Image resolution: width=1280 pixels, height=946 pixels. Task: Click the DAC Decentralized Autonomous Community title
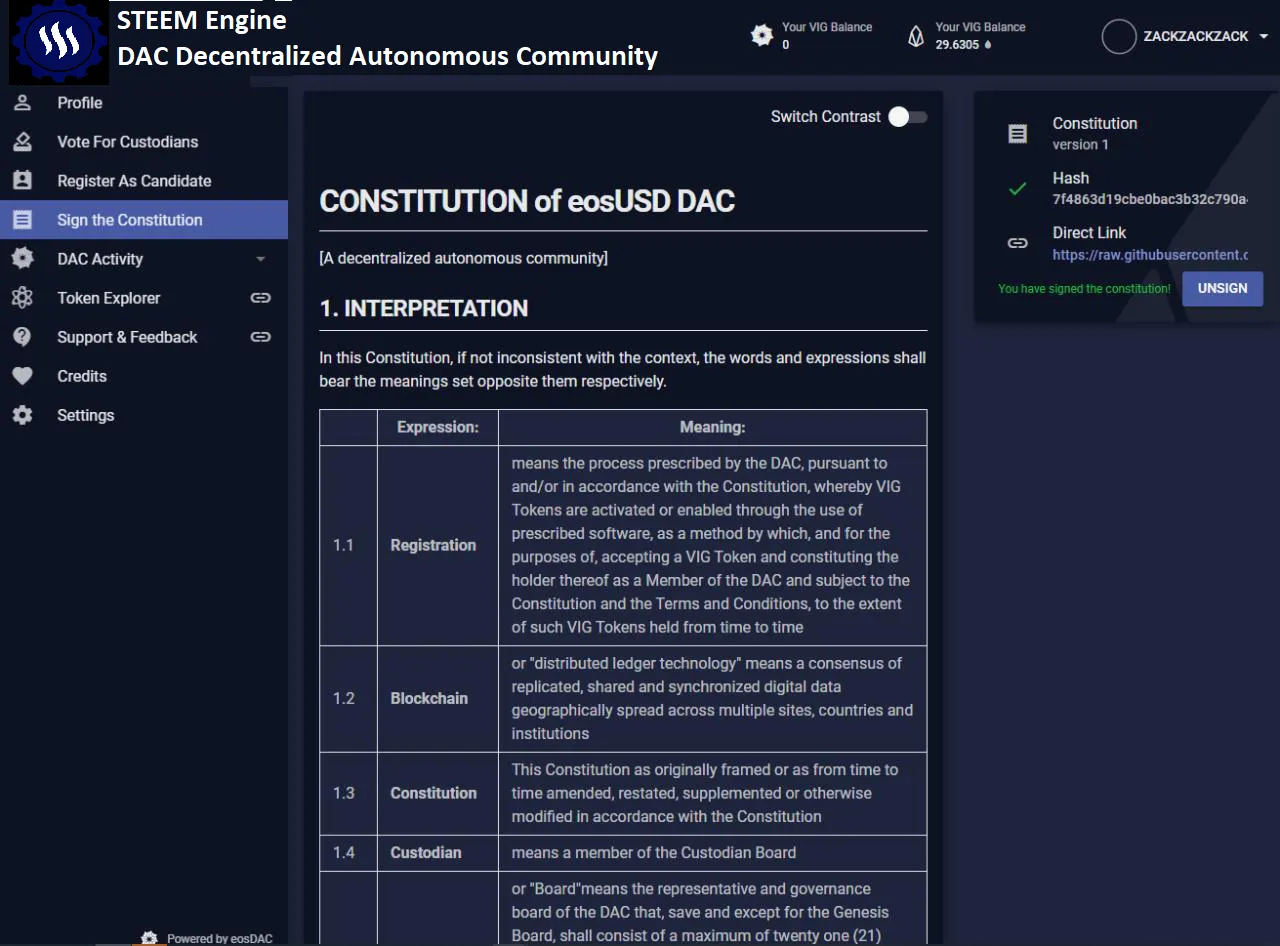[388, 56]
